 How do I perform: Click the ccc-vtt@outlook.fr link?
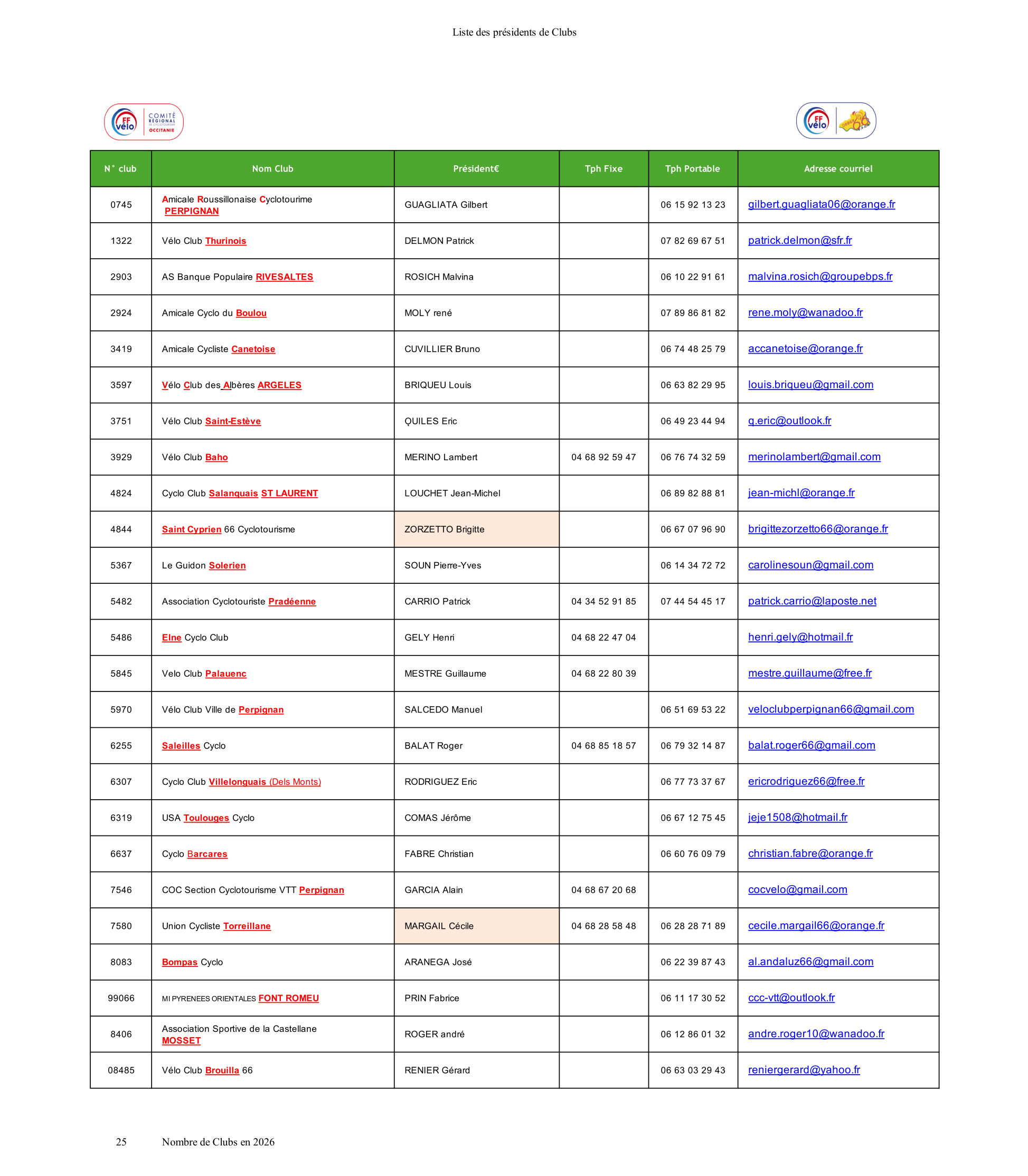tap(790, 998)
